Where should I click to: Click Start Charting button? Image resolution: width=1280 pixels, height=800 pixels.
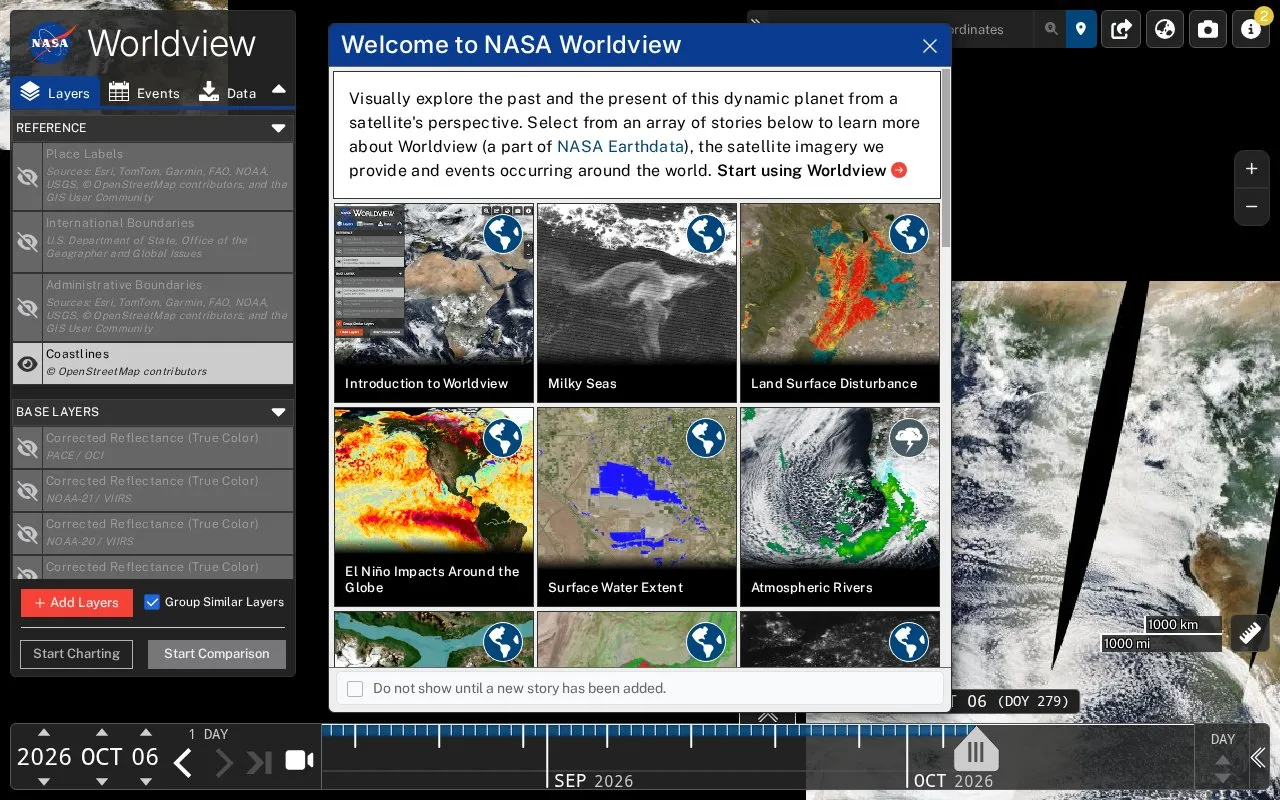click(x=76, y=654)
